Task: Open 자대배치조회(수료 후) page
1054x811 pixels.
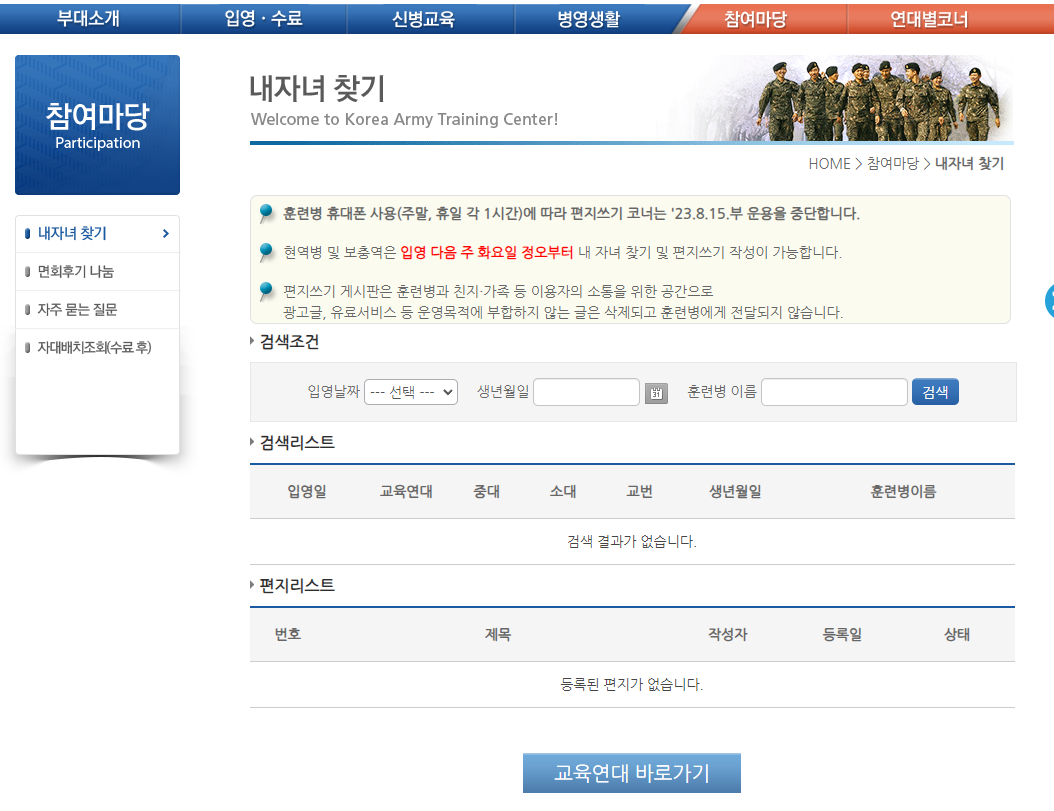Action: (89, 348)
